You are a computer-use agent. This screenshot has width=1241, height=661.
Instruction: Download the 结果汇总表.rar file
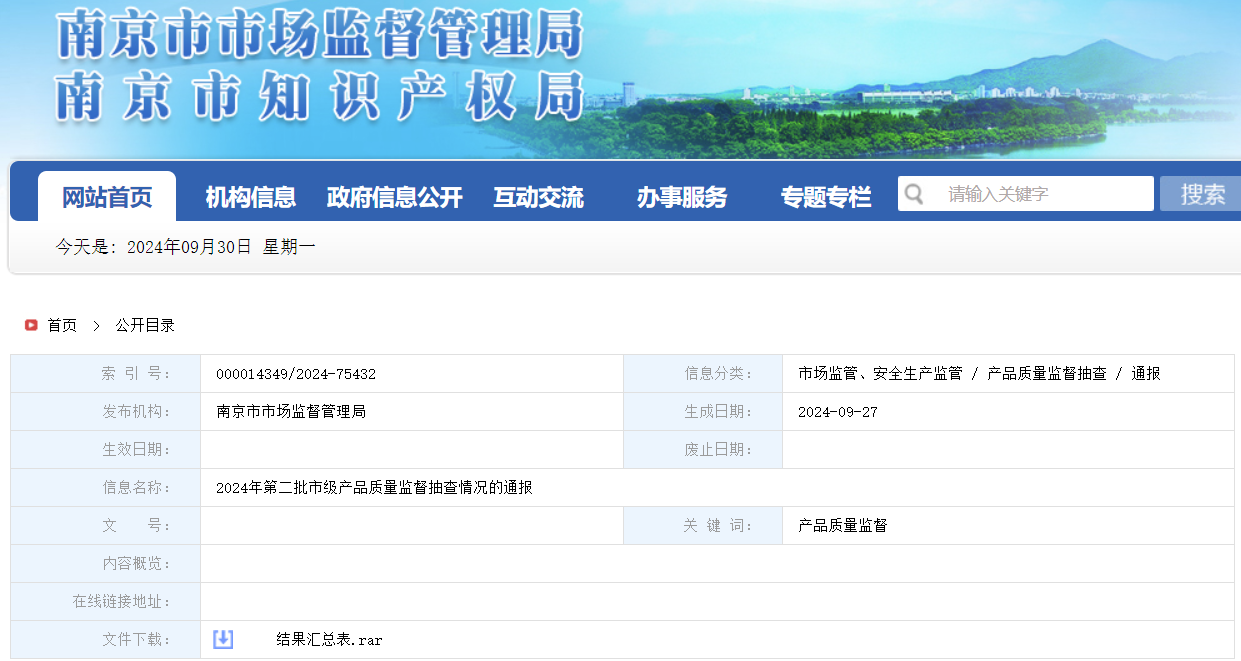pyautogui.click(x=329, y=639)
